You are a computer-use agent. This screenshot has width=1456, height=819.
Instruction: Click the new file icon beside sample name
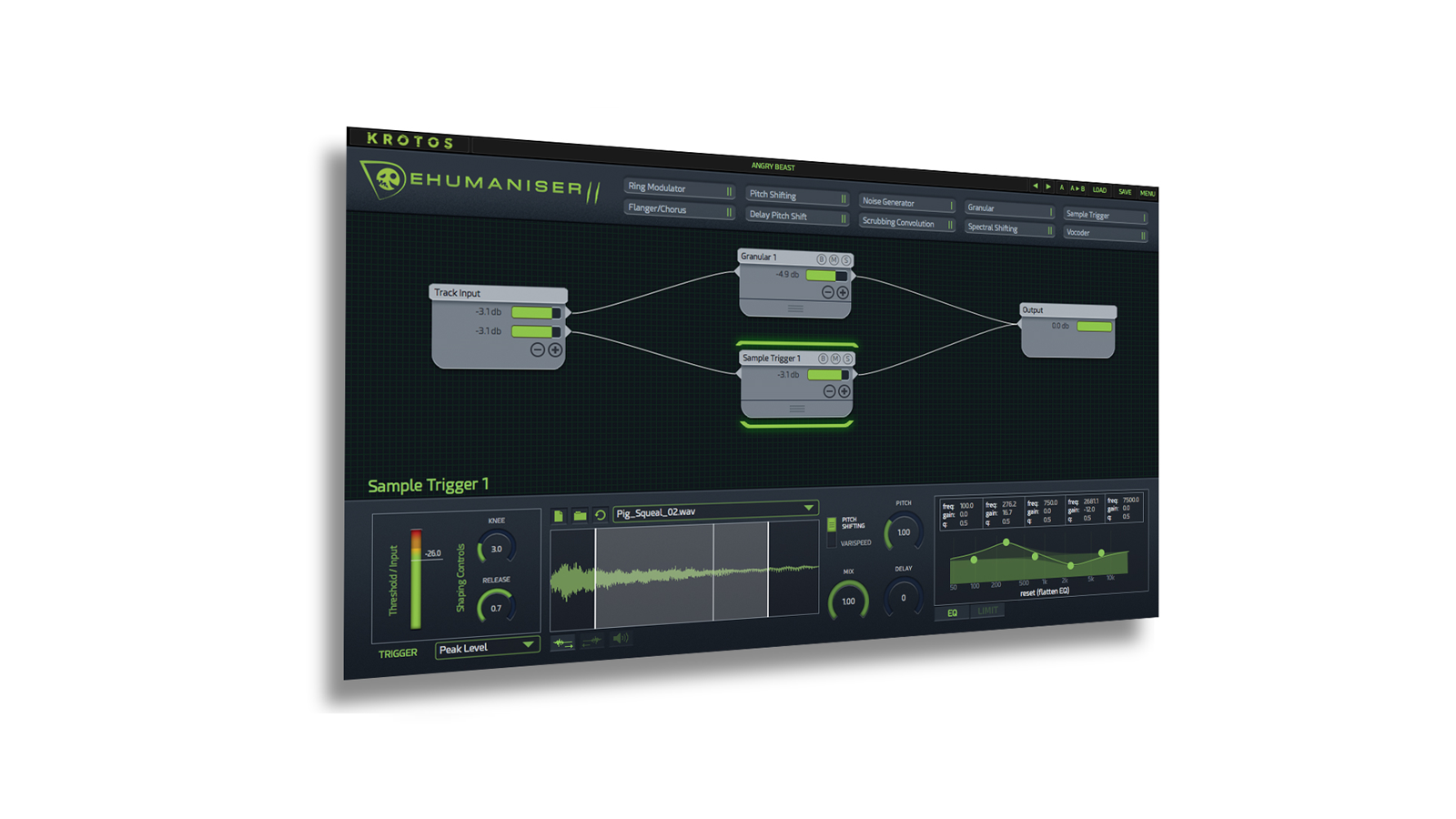point(559,516)
